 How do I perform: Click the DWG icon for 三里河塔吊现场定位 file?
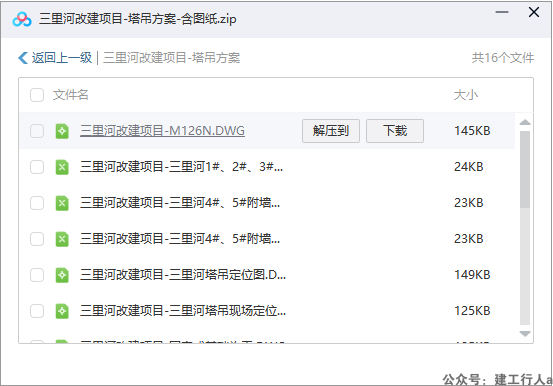pos(62,311)
